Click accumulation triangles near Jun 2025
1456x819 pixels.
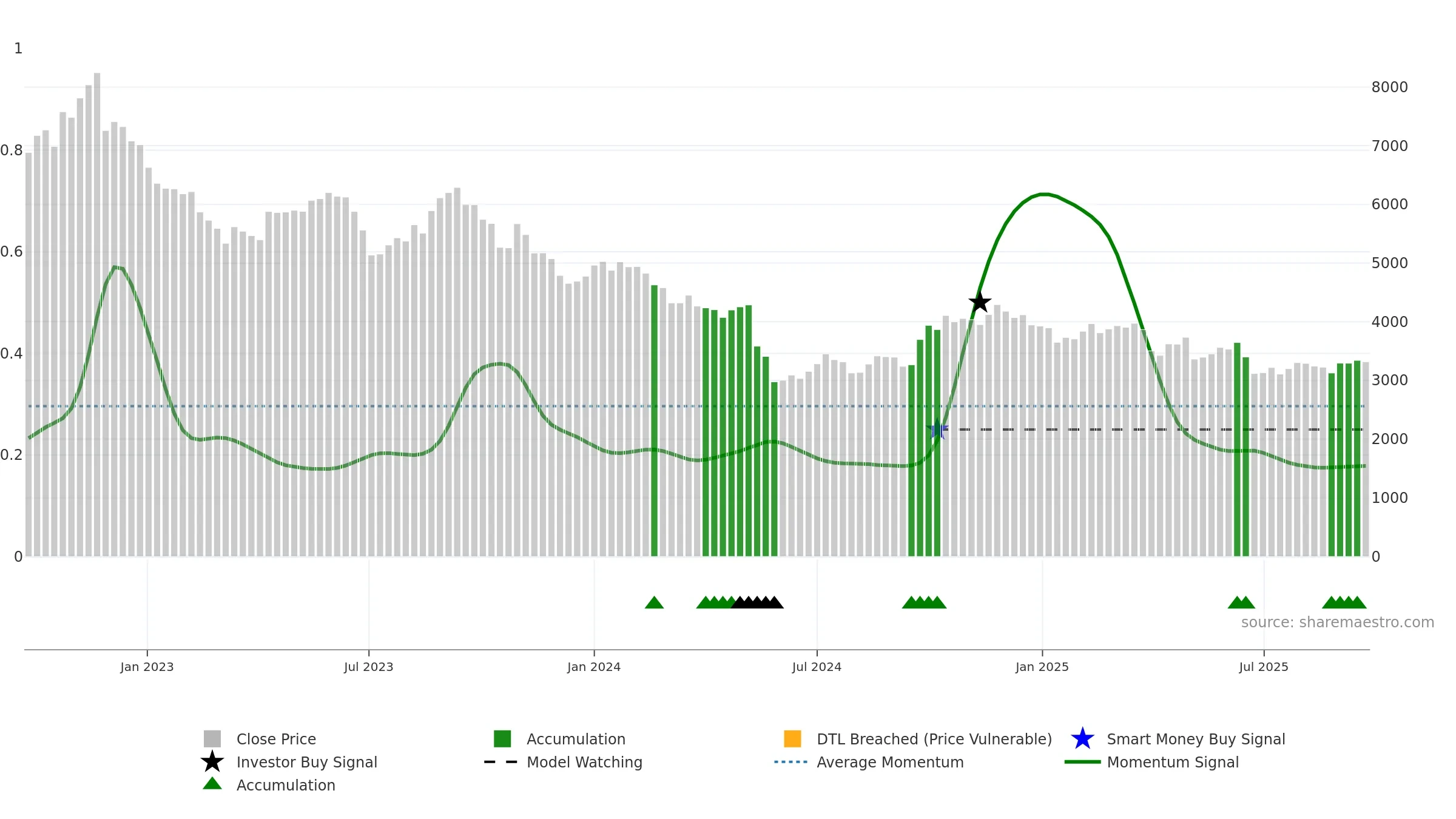pos(1241,602)
